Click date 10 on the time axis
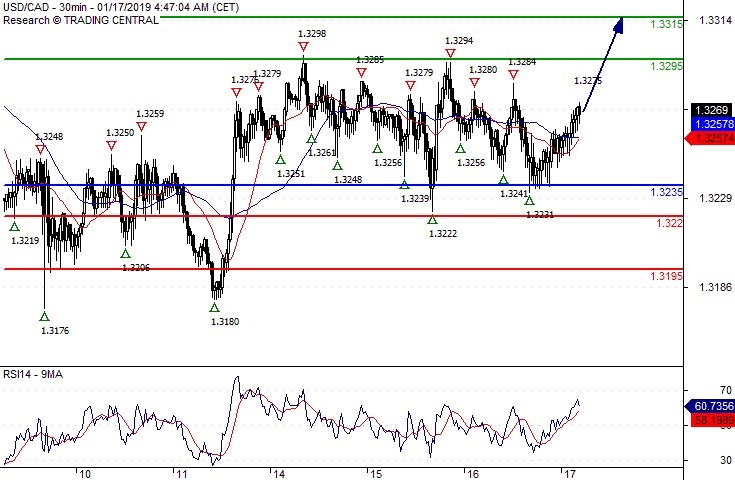Viewport: 735px width, 480px height. click(85, 474)
